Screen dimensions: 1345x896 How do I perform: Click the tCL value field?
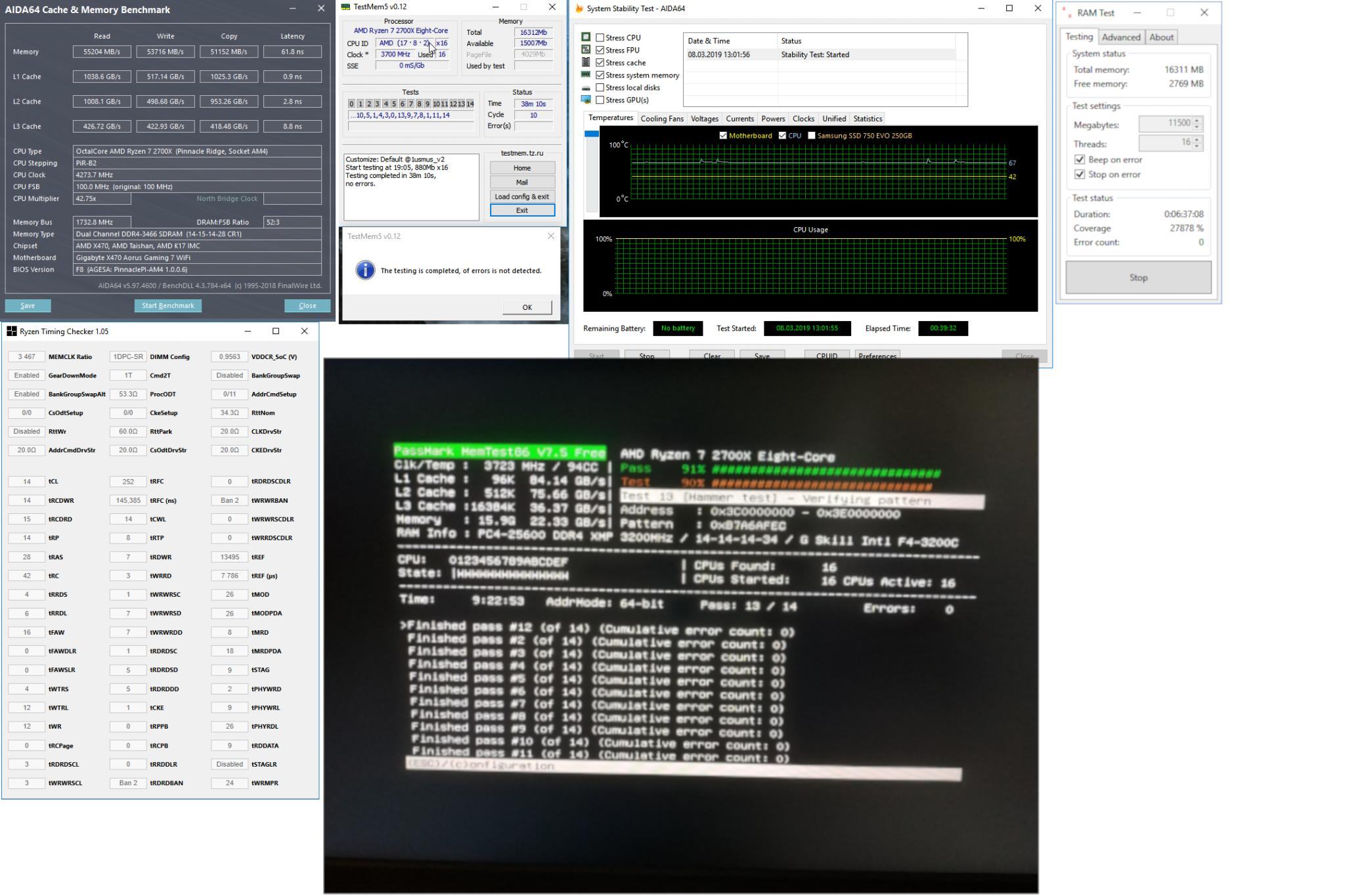point(27,482)
